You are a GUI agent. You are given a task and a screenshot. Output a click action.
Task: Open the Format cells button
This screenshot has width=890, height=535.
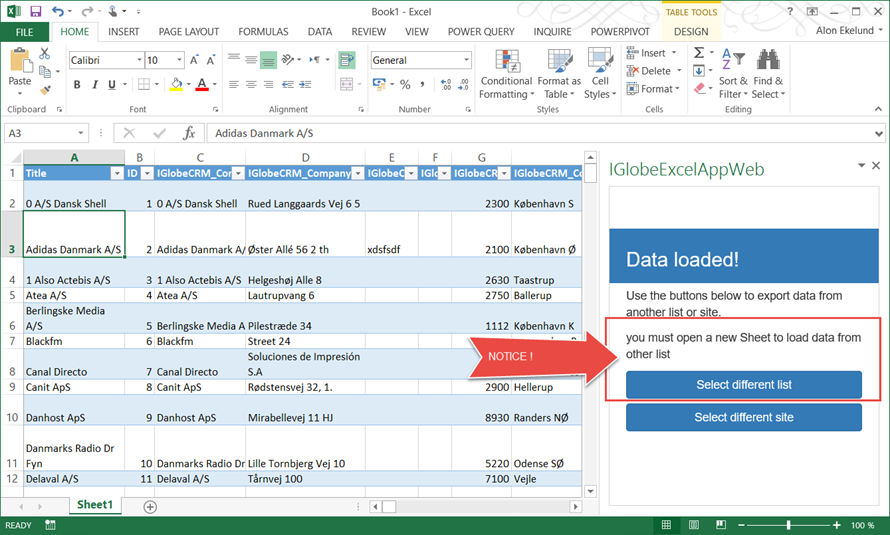click(653, 89)
